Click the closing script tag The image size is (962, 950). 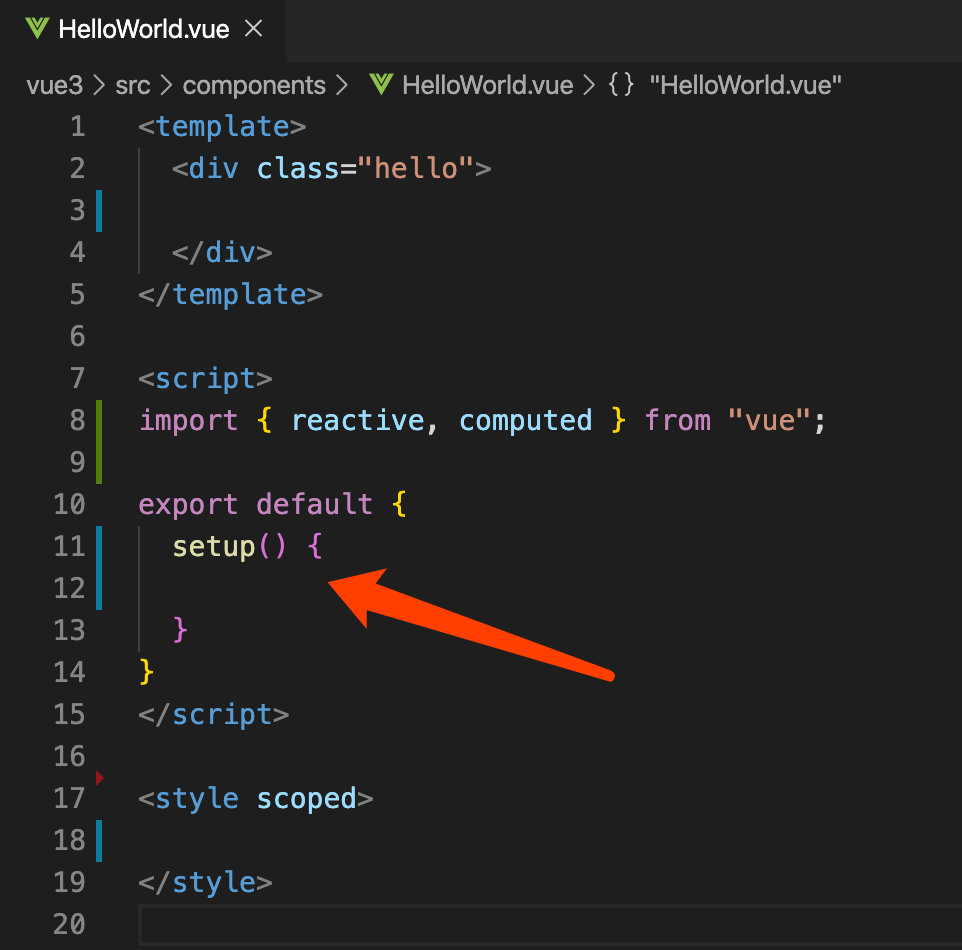(x=214, y=715)
